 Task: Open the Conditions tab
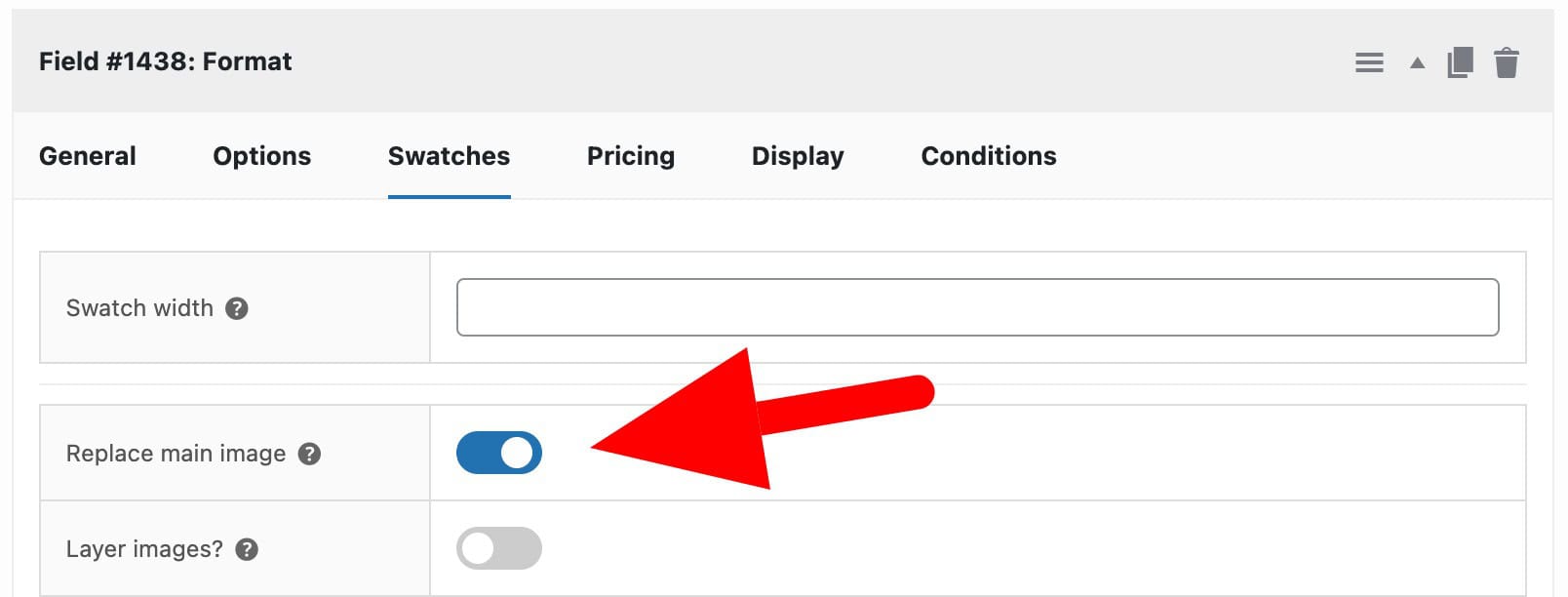coord(988,156)
